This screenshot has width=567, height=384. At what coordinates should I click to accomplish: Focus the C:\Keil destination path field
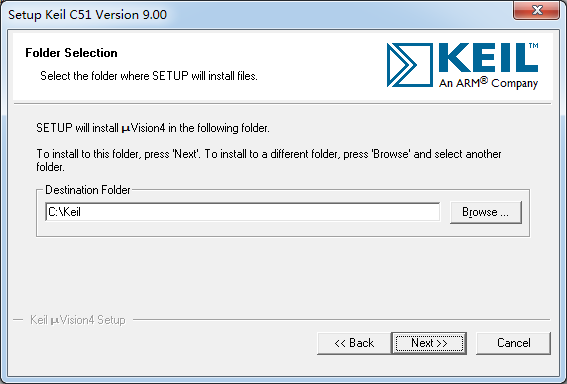243,212
